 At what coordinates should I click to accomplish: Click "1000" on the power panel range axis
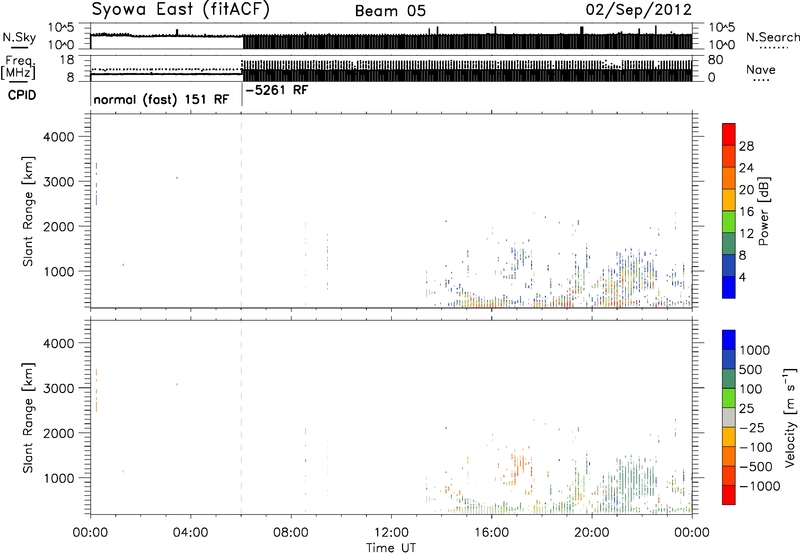tap(58, 271)
